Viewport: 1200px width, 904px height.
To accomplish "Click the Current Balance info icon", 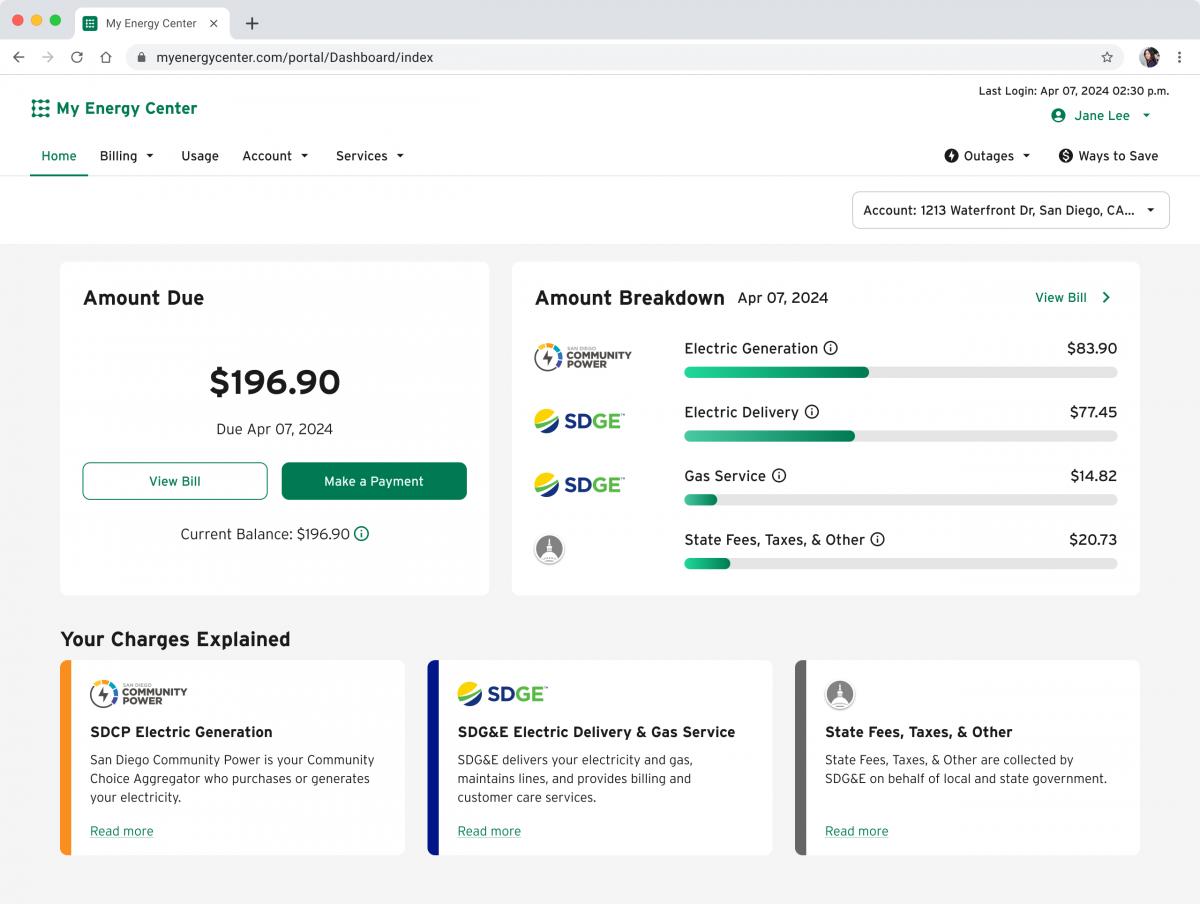I will [x=362, y=534].
